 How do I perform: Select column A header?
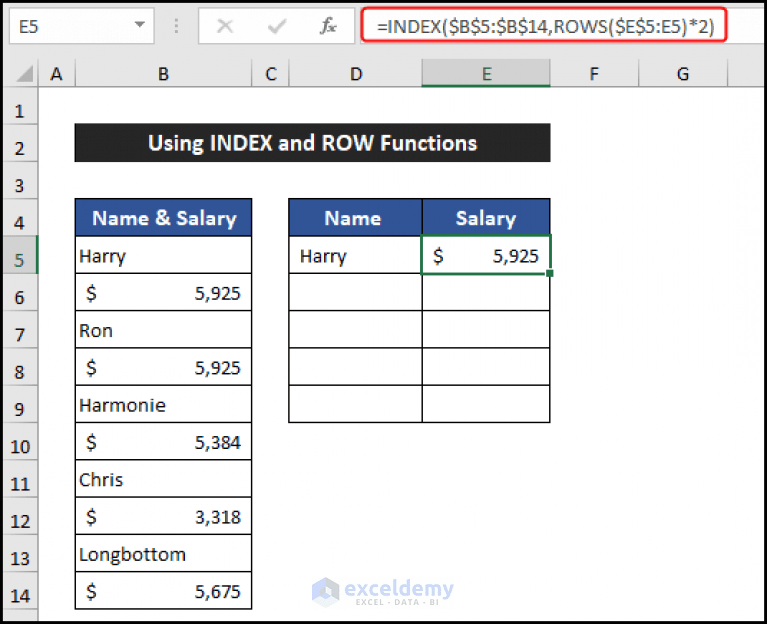(x=57, y=74)
